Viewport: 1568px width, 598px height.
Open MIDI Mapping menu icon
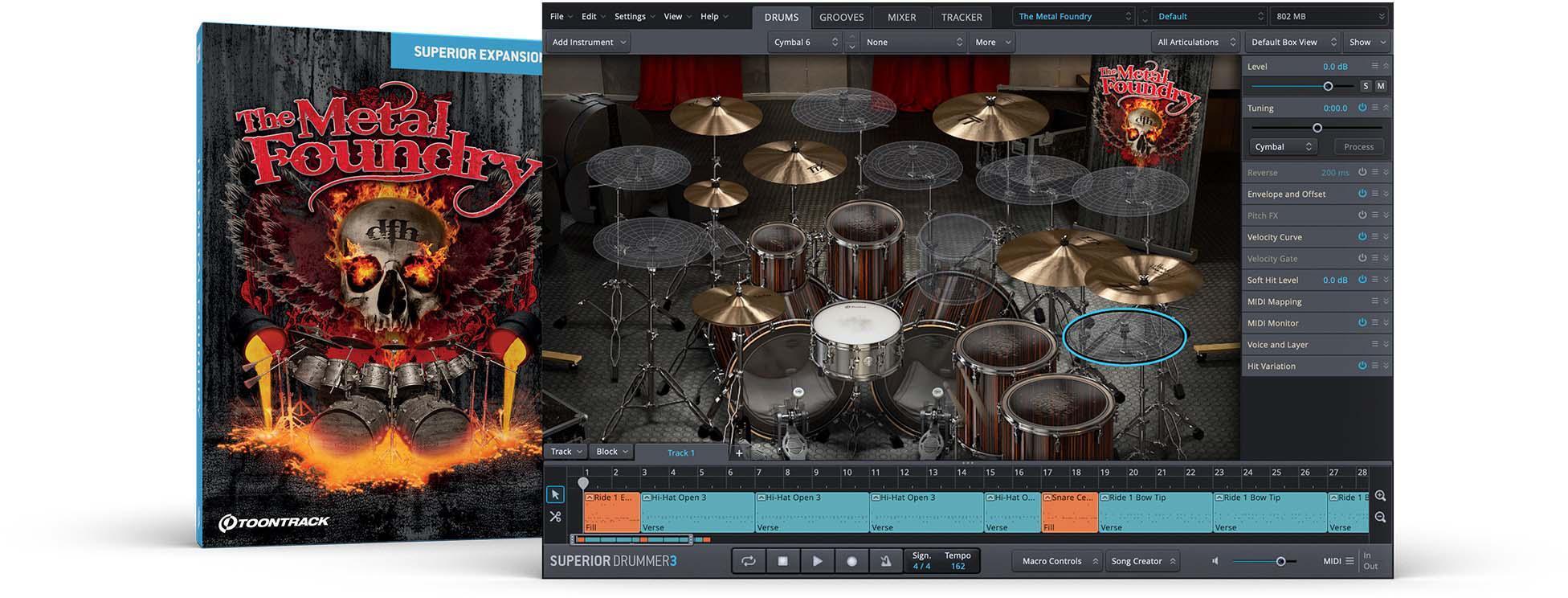[1374, 301]
